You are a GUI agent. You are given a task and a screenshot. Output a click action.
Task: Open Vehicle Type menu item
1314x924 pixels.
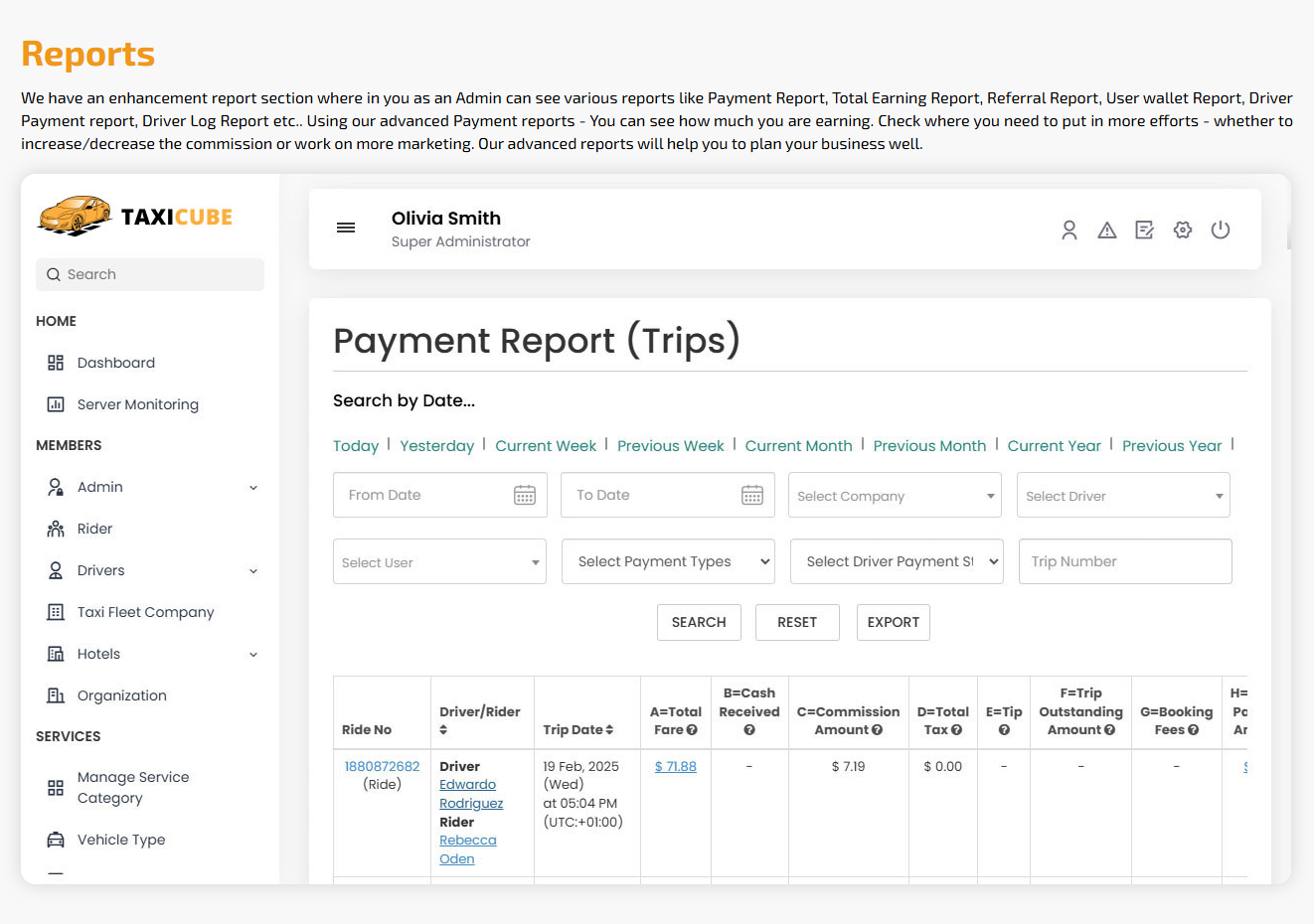tap(121, 840)
